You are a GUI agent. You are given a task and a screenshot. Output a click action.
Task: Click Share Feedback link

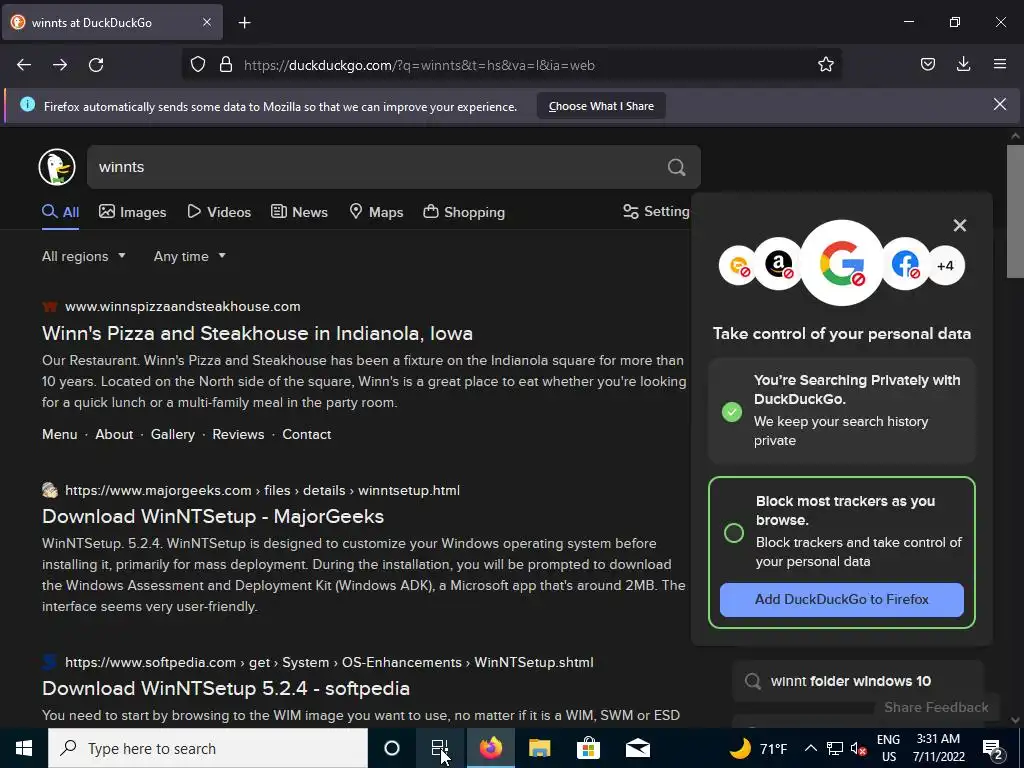pyautogui.click(x=936, y=707)
